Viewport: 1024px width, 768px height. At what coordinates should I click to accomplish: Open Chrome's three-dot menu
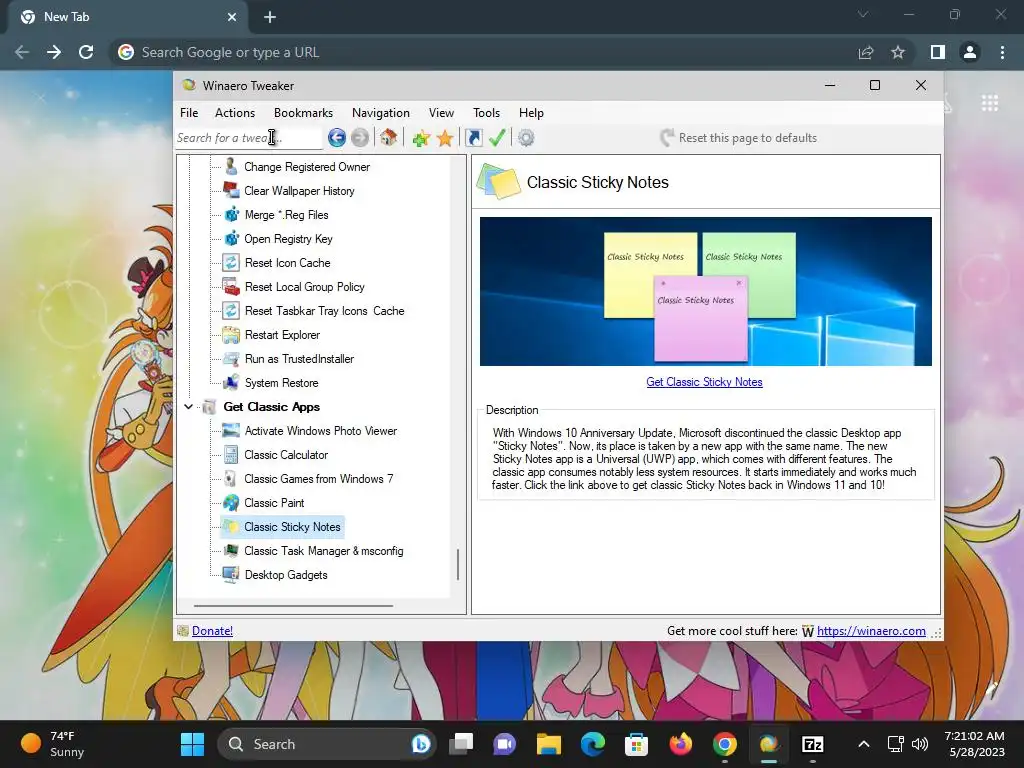(x=1002, y=52)
